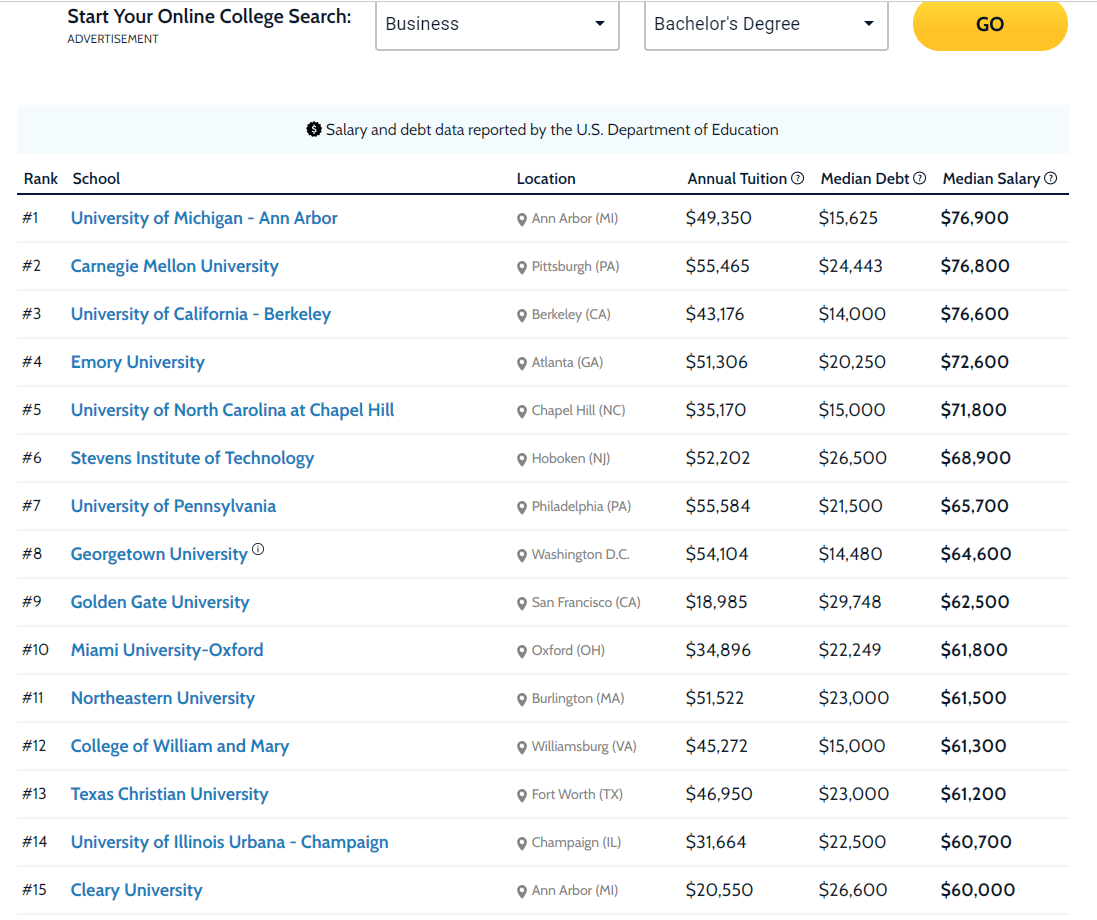Click the Median Debt column header
The image size is (1097, 920).
point(865,178)
